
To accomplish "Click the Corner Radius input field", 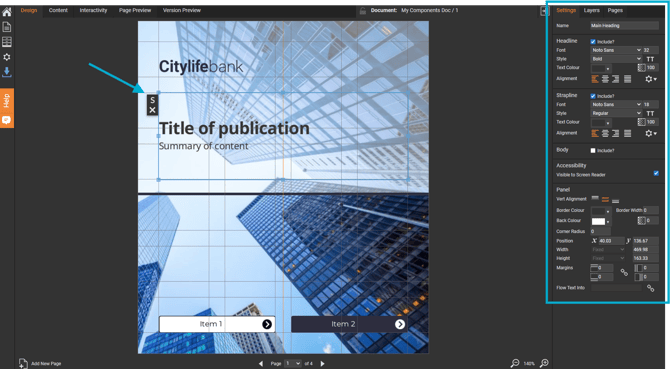I will pyautogui.click(x=600, y=231).
